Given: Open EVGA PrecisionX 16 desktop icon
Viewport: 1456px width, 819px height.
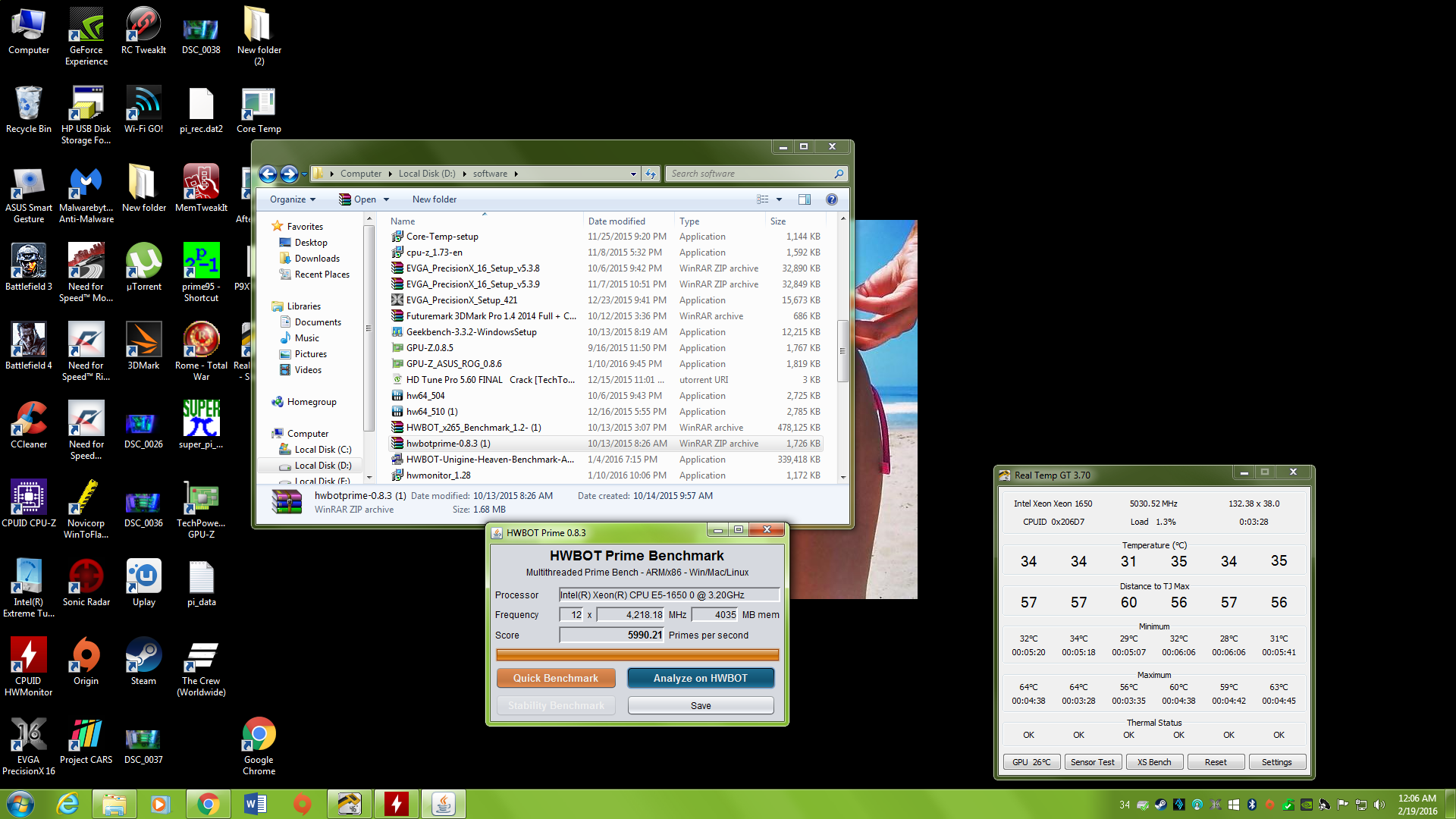Looking at the screenshot, I should [29, 746].
